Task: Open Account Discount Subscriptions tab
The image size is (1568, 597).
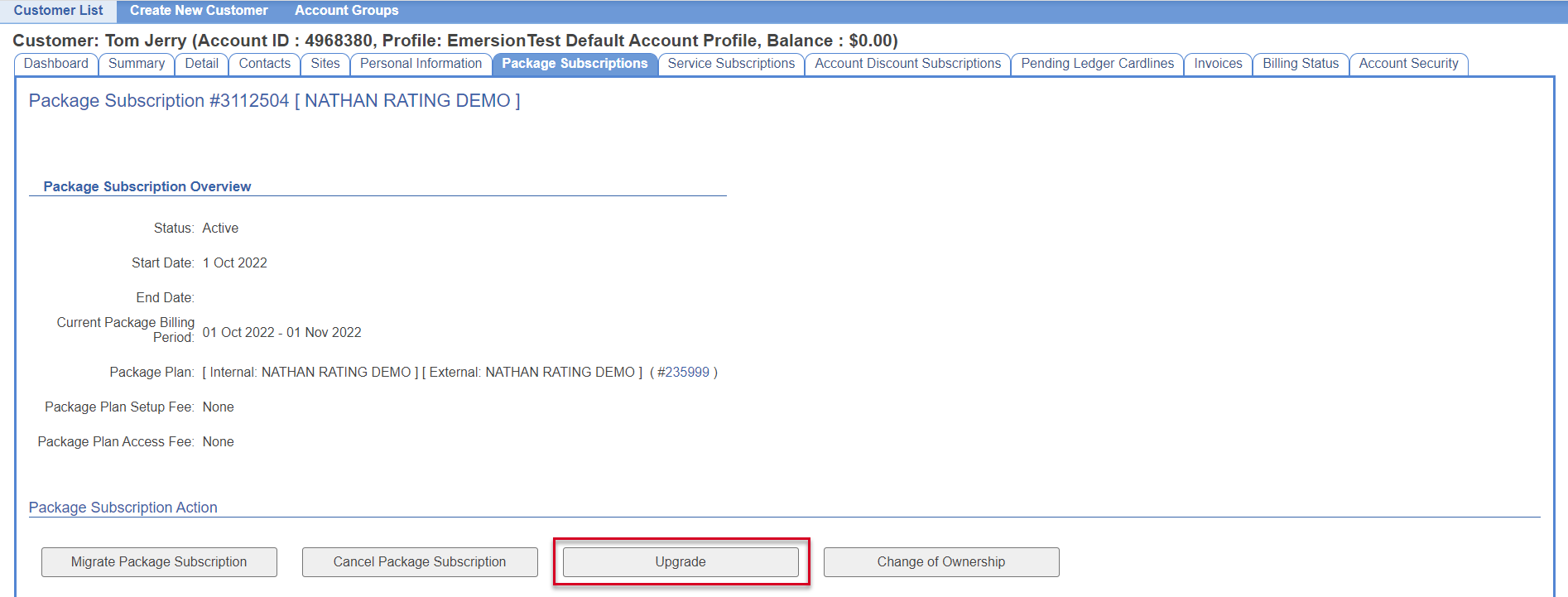Action: (x=907, y=64)
